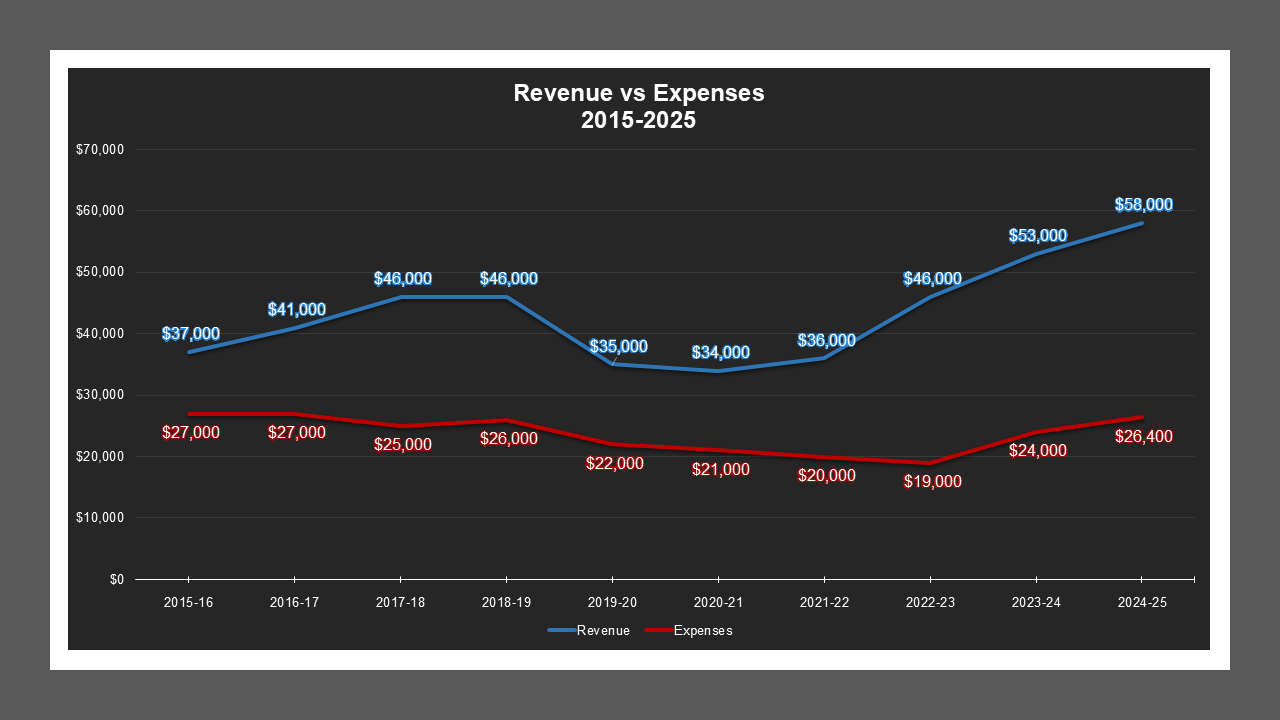The image size is (1280, 720).
Task: Click the $27,000 label above 2016-17
Action: 297,434
